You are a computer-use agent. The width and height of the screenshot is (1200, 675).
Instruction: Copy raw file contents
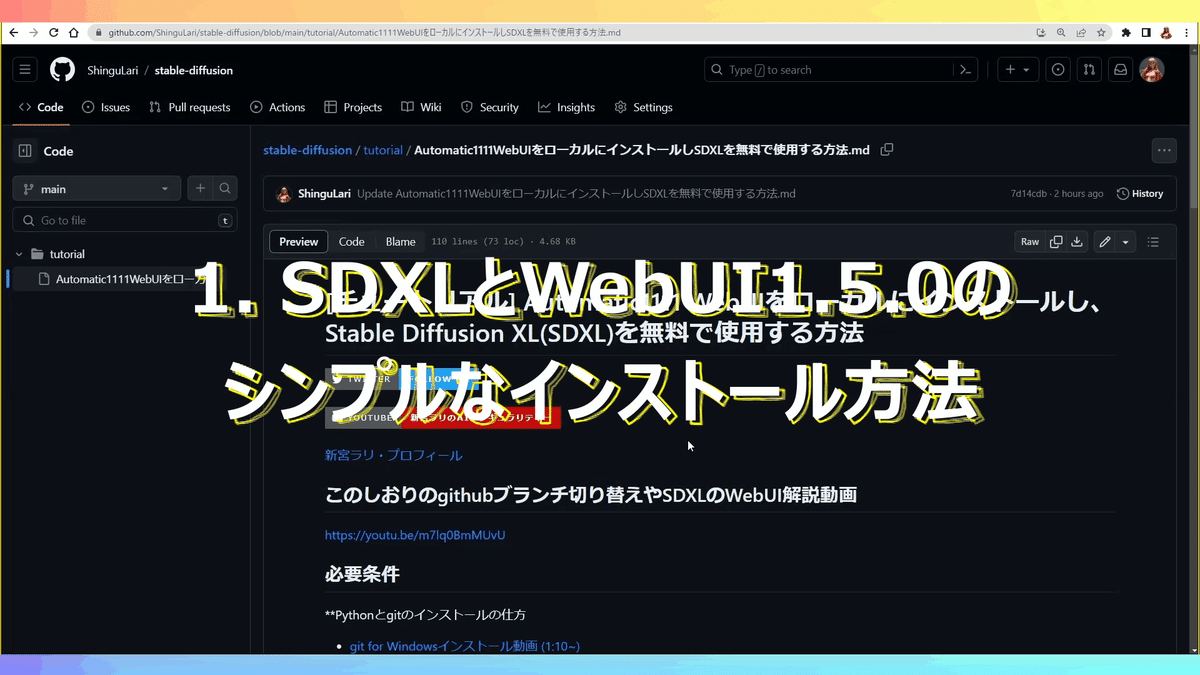pos(1056,241)
